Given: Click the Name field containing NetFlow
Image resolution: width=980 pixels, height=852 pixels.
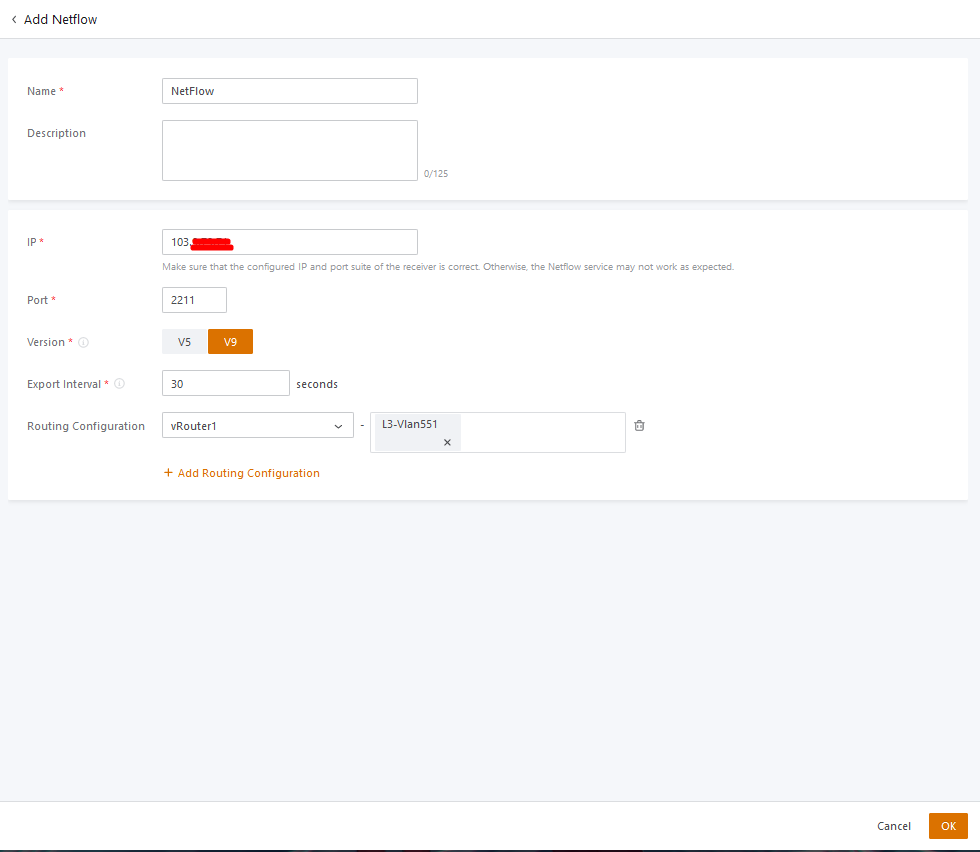Looking at the screenshot, I should 289,91.
